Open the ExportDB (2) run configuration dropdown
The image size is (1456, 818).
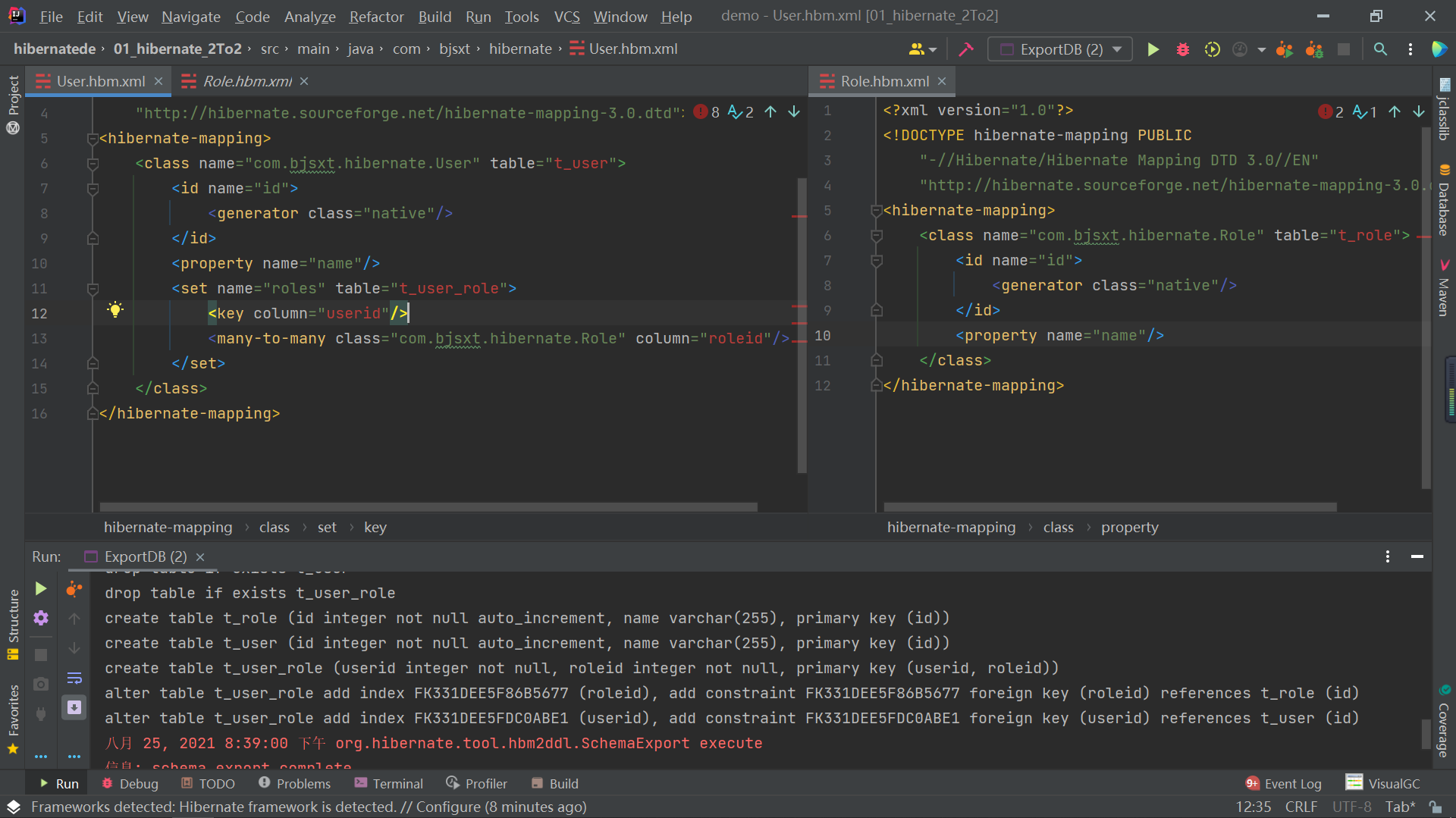click(x=1059, y=49)
